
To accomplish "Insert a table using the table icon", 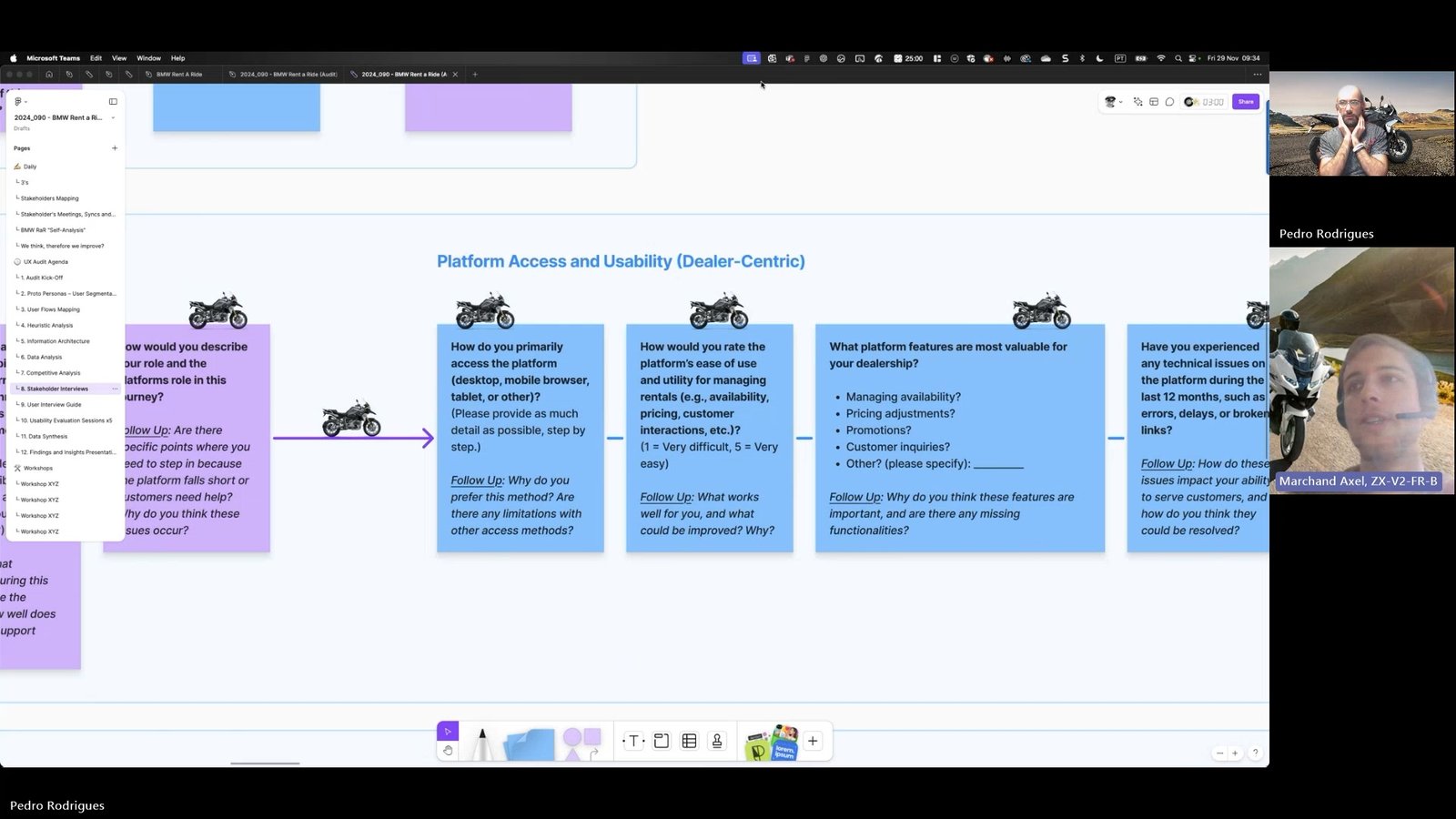I will click(x=689, y=740).
